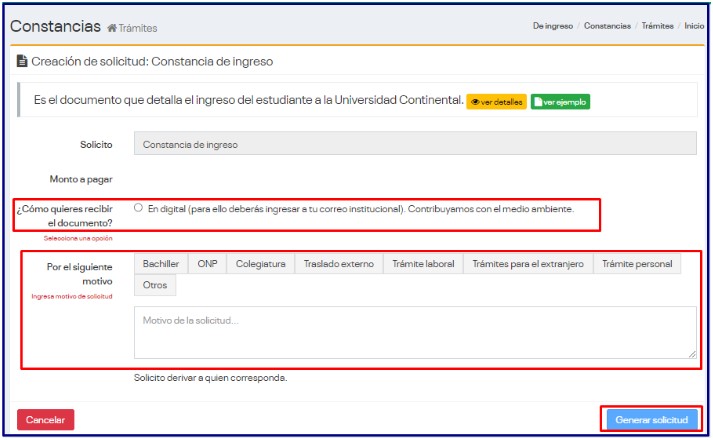Viewport: 713px width, 440px height.
Task: Click the file icon in ver ejemplo
Action: 539,102
